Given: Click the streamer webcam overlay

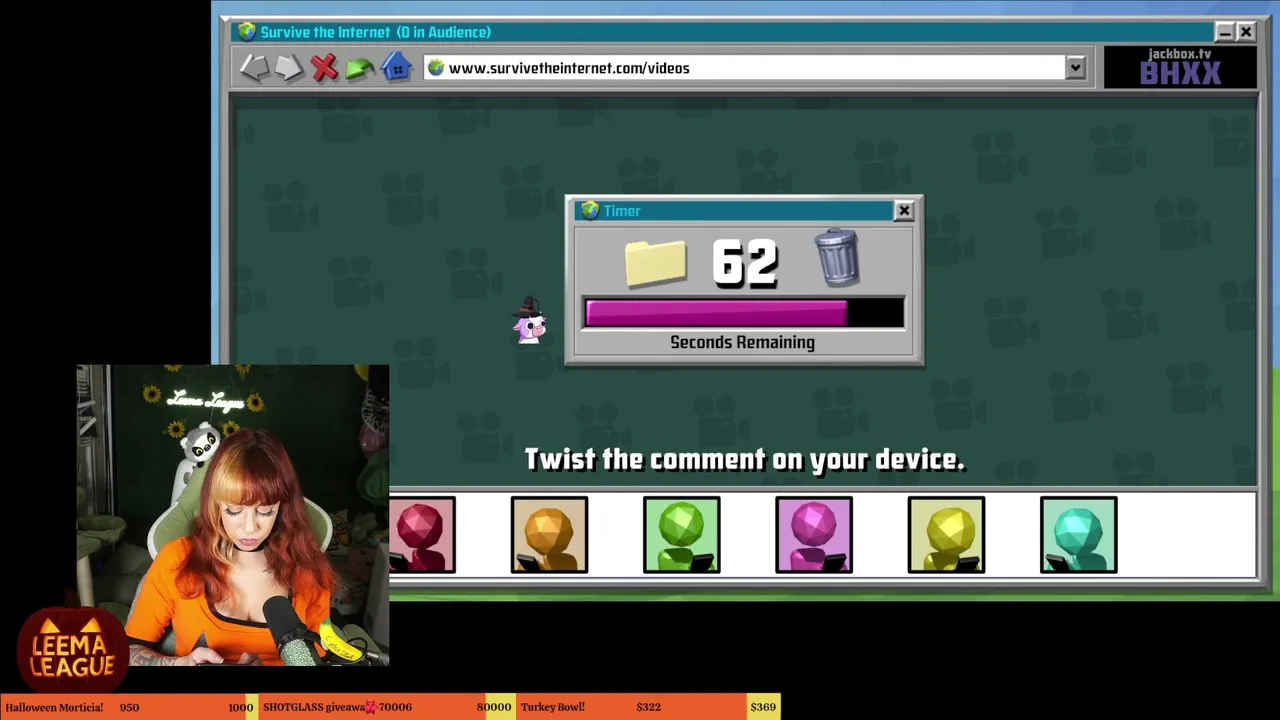Looking at the screenshot, I should click(232, 515).
